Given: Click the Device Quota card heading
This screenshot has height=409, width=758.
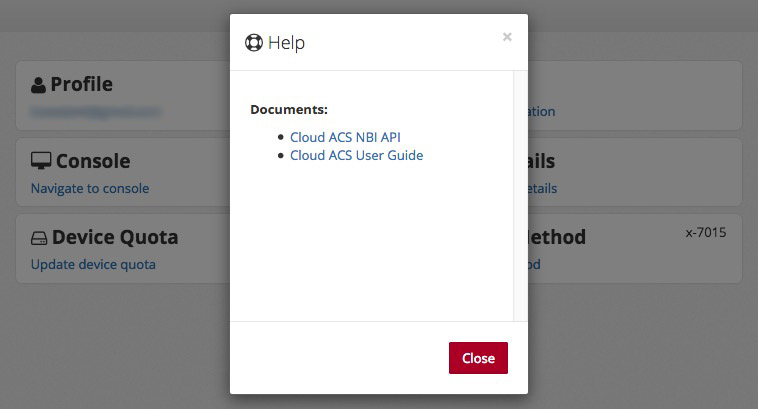Looking at the screenshot, I should click(x=115, y=238).
